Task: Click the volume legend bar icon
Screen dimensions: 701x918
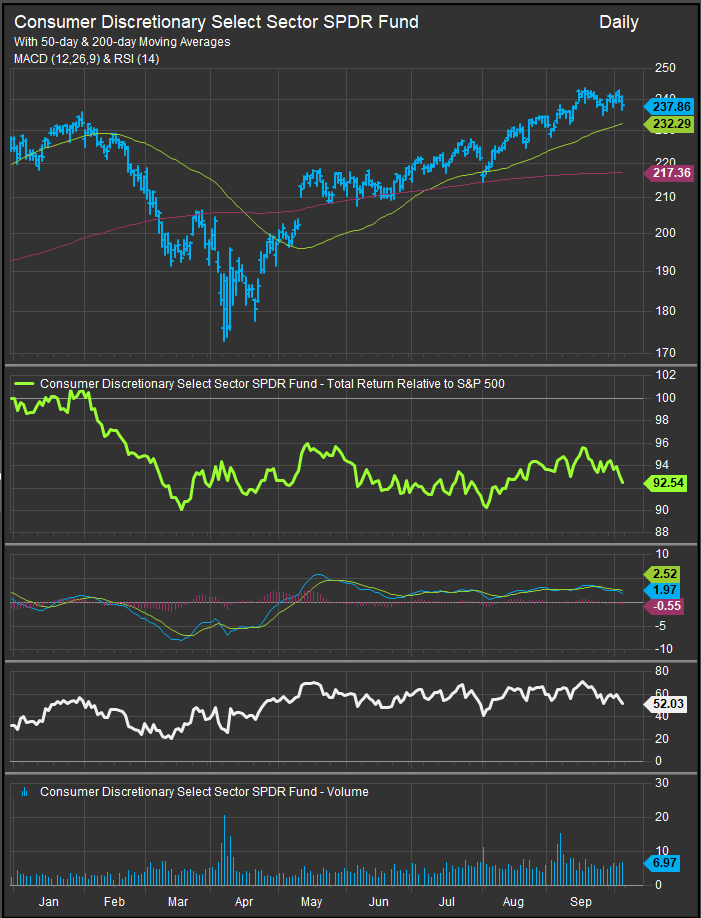Action: (x=26, y=792)
